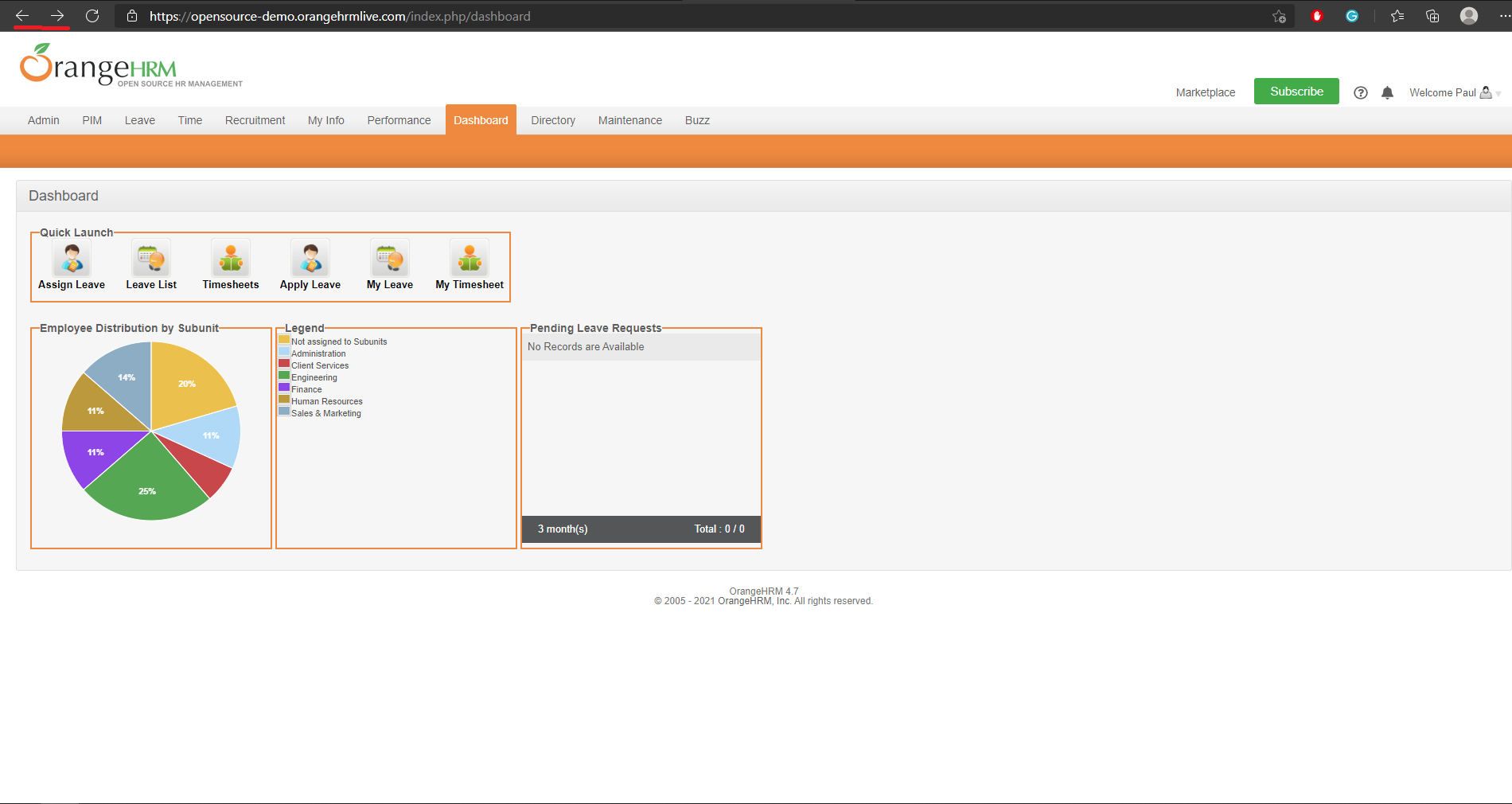Open the PIM menu
1512x804 pixels.
click(x=92, y=120)
